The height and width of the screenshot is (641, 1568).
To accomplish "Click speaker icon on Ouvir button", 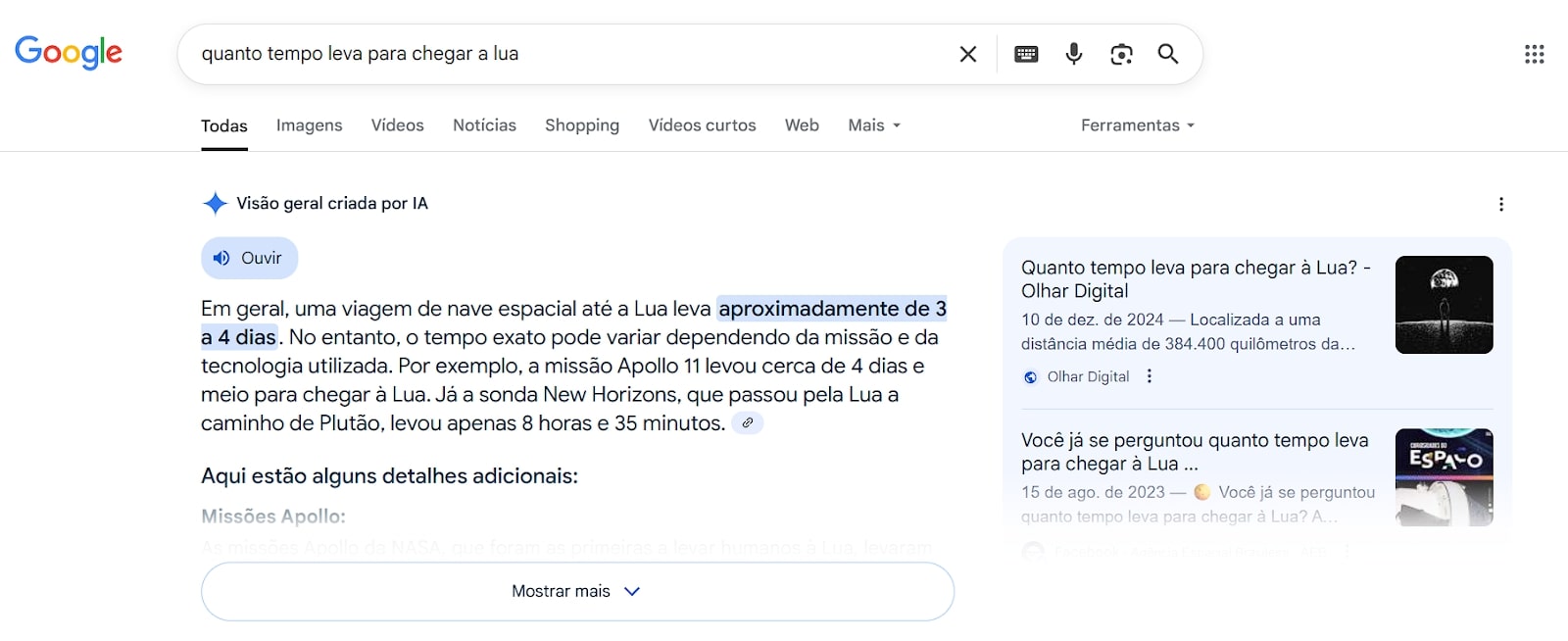I will (x=222, y=258).
